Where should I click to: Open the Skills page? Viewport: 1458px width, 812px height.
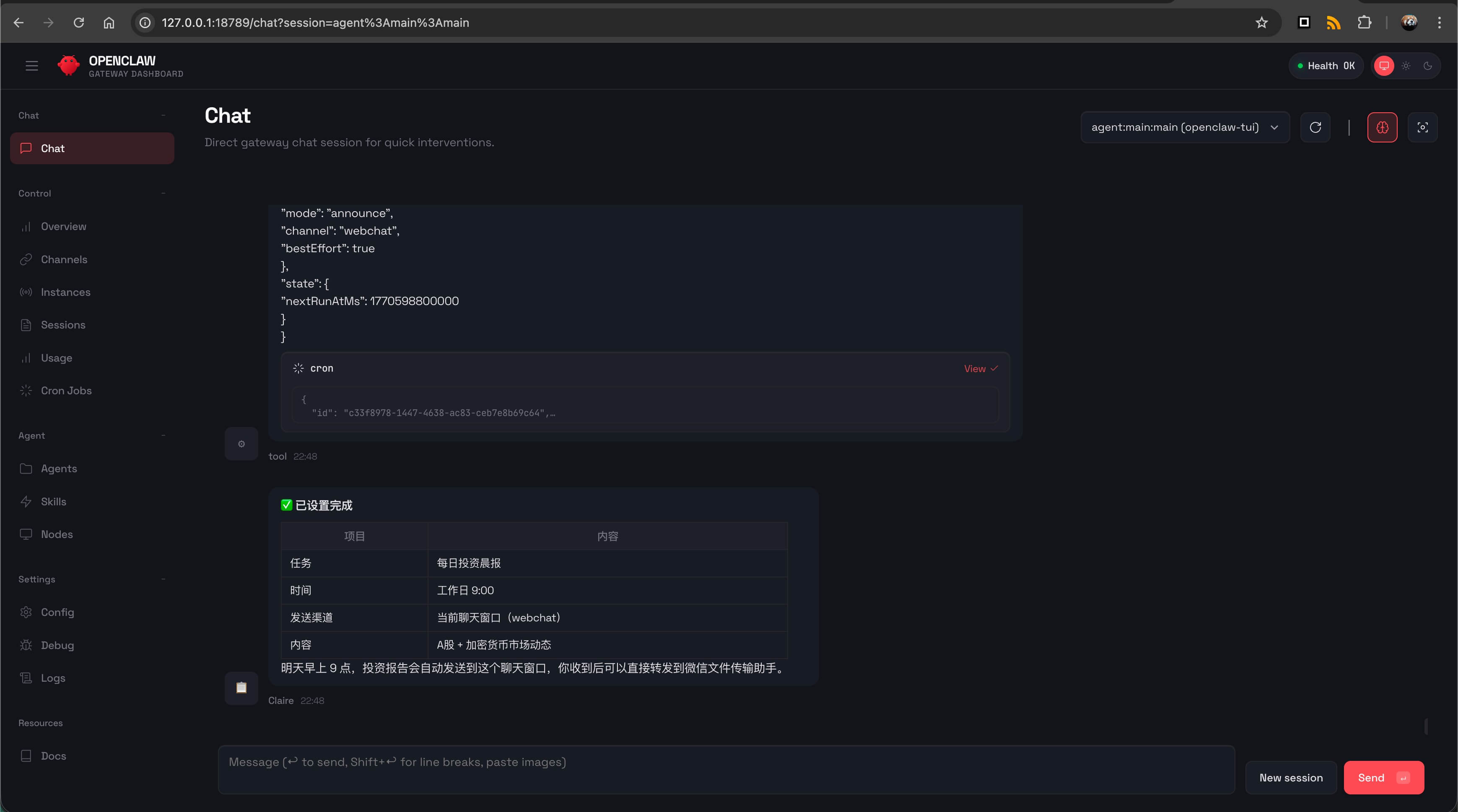pyautogui.click(x=53, y=502)
